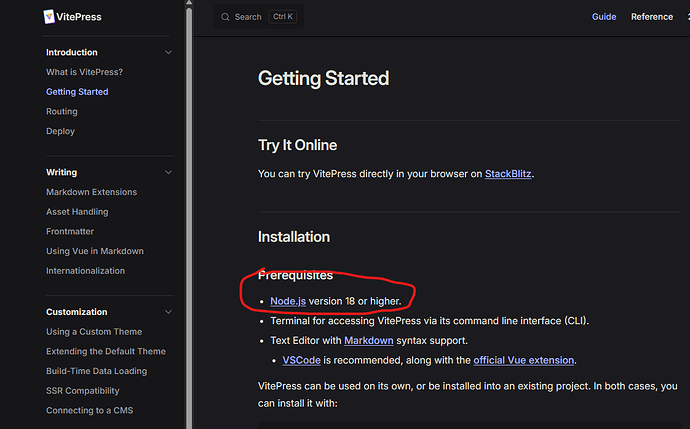The width and height of the screenshot is (690, 429).
Task: Follow the VSCode link
Action: click(x=301, y=360)
